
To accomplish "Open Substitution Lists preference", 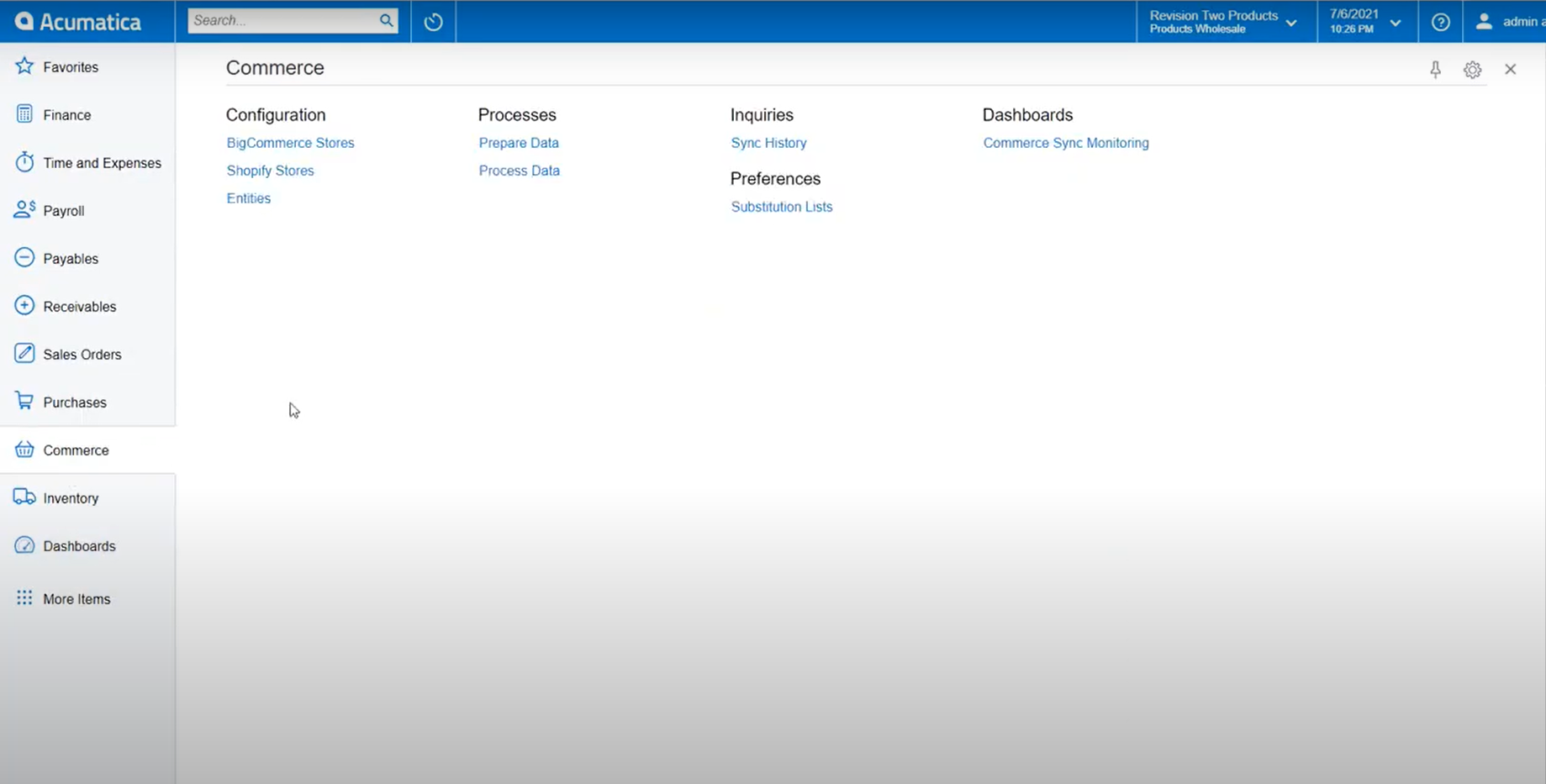I will click(x=781, y=207).
